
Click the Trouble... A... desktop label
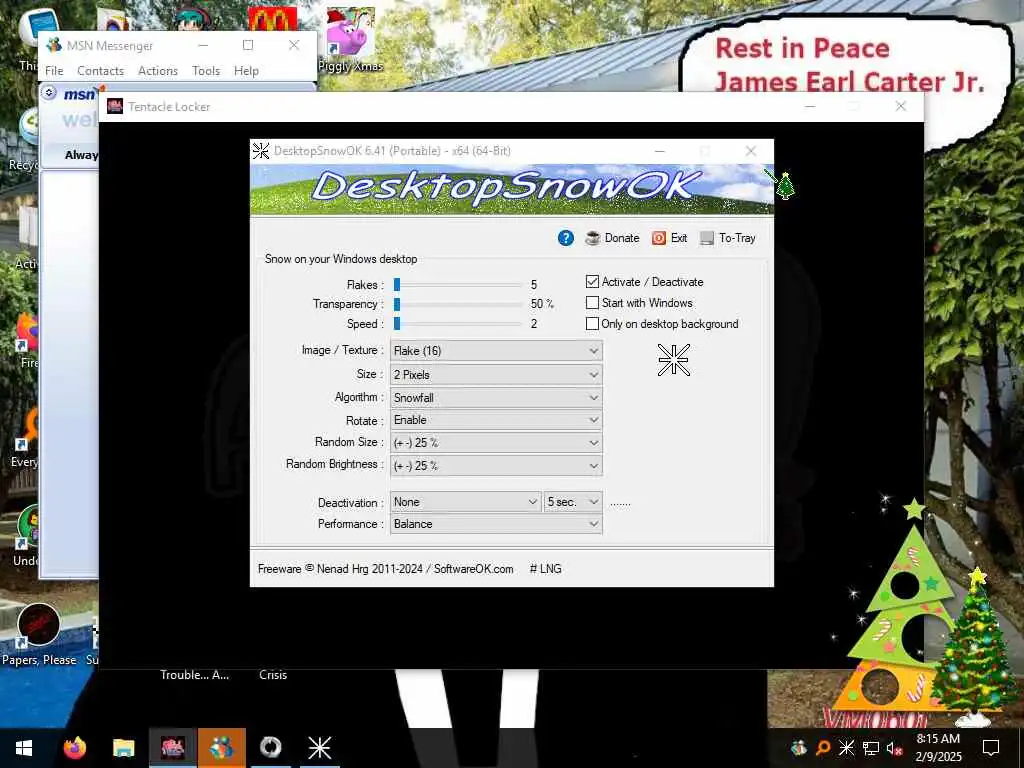(x=195, y=675)
